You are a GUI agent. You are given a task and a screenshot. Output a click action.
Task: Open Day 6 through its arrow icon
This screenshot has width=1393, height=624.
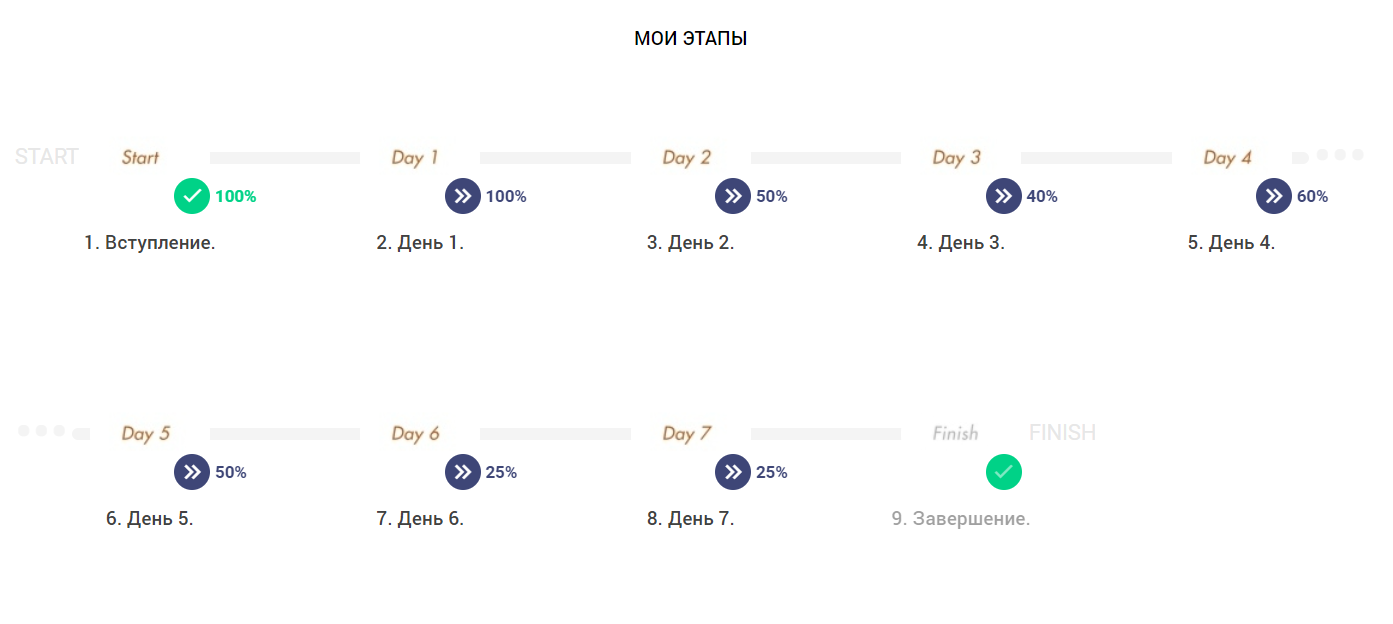[463, 472]
